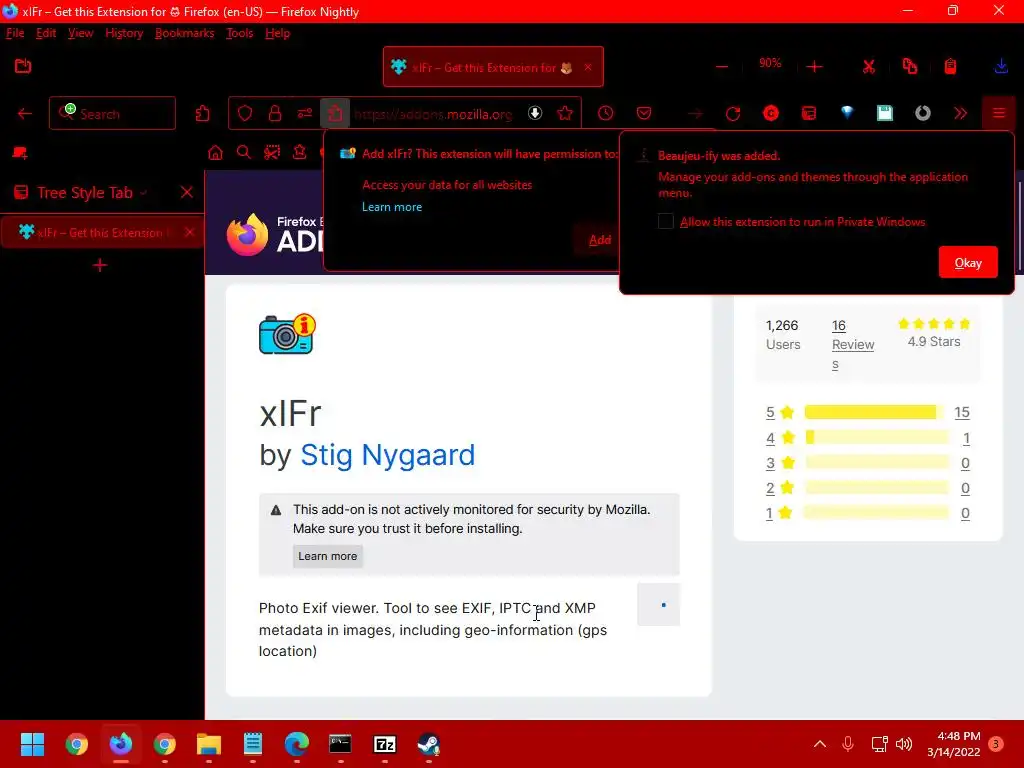Viewport: 1024px width, 768px height.
Task: Click the Copy toolbar icon
Action: 910,67
